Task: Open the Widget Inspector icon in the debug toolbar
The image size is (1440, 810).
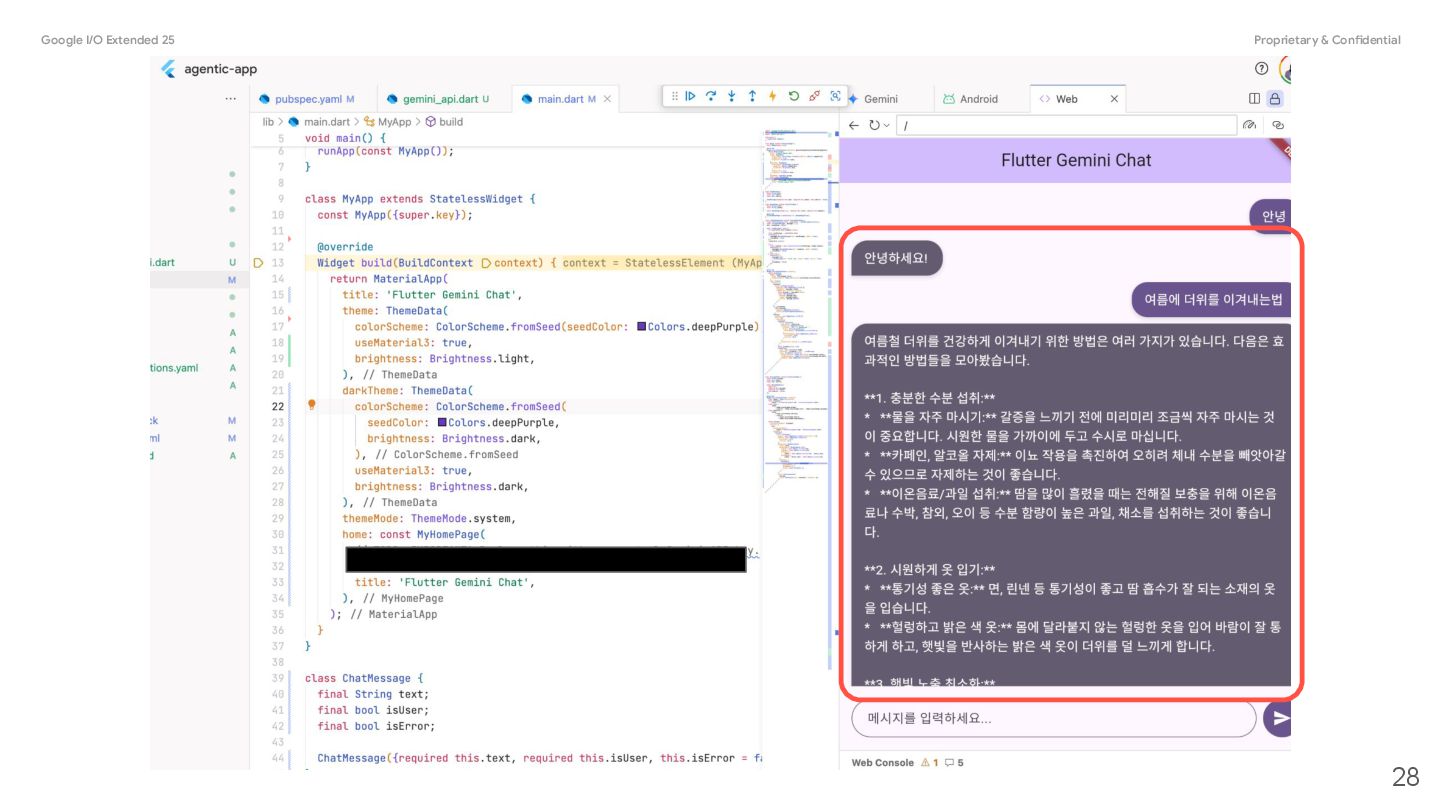Action: pyautogui.click(x=835, y=96)
